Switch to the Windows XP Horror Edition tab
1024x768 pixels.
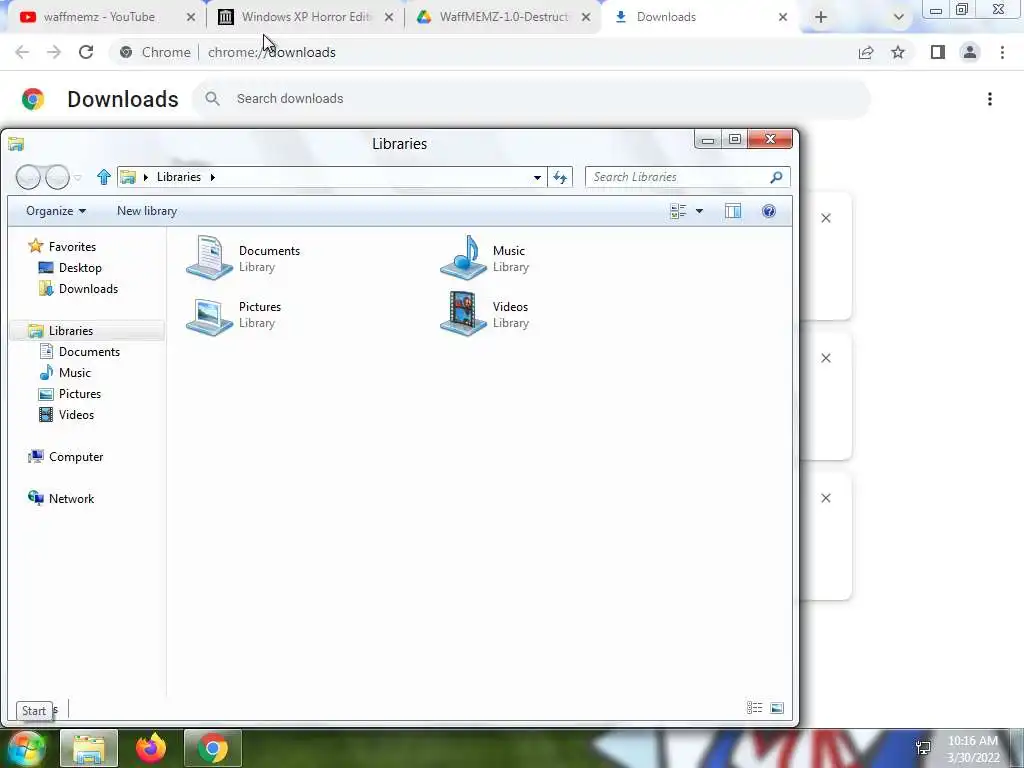pyautogui.click(x=305, y=17)
